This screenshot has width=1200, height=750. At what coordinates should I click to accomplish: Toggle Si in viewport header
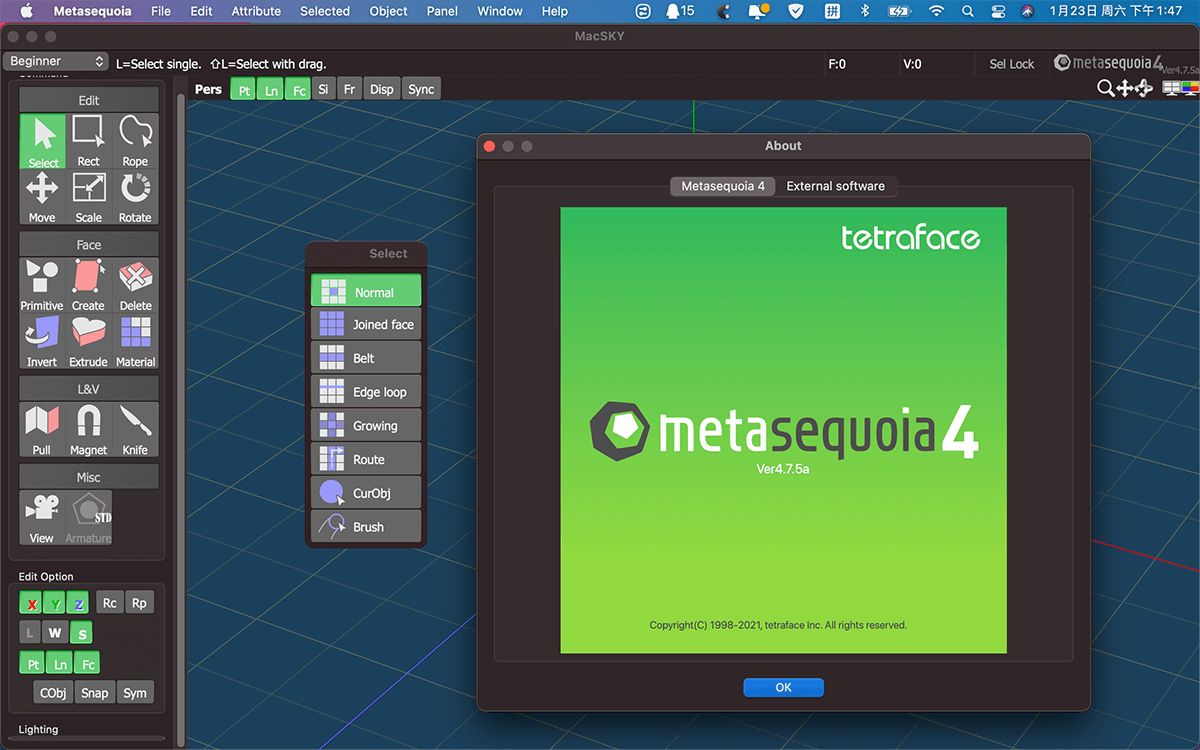point(323,89)
